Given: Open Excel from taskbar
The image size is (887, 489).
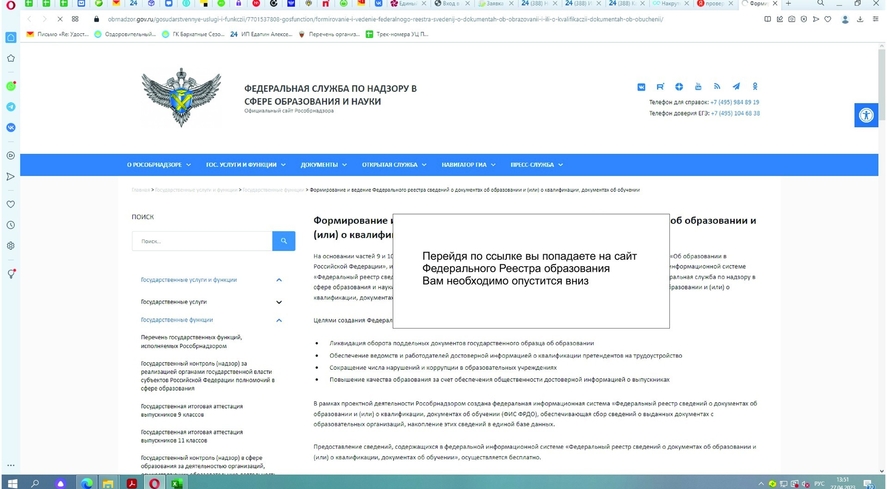Looking at the screenshot, I should (x=176, y=483).
